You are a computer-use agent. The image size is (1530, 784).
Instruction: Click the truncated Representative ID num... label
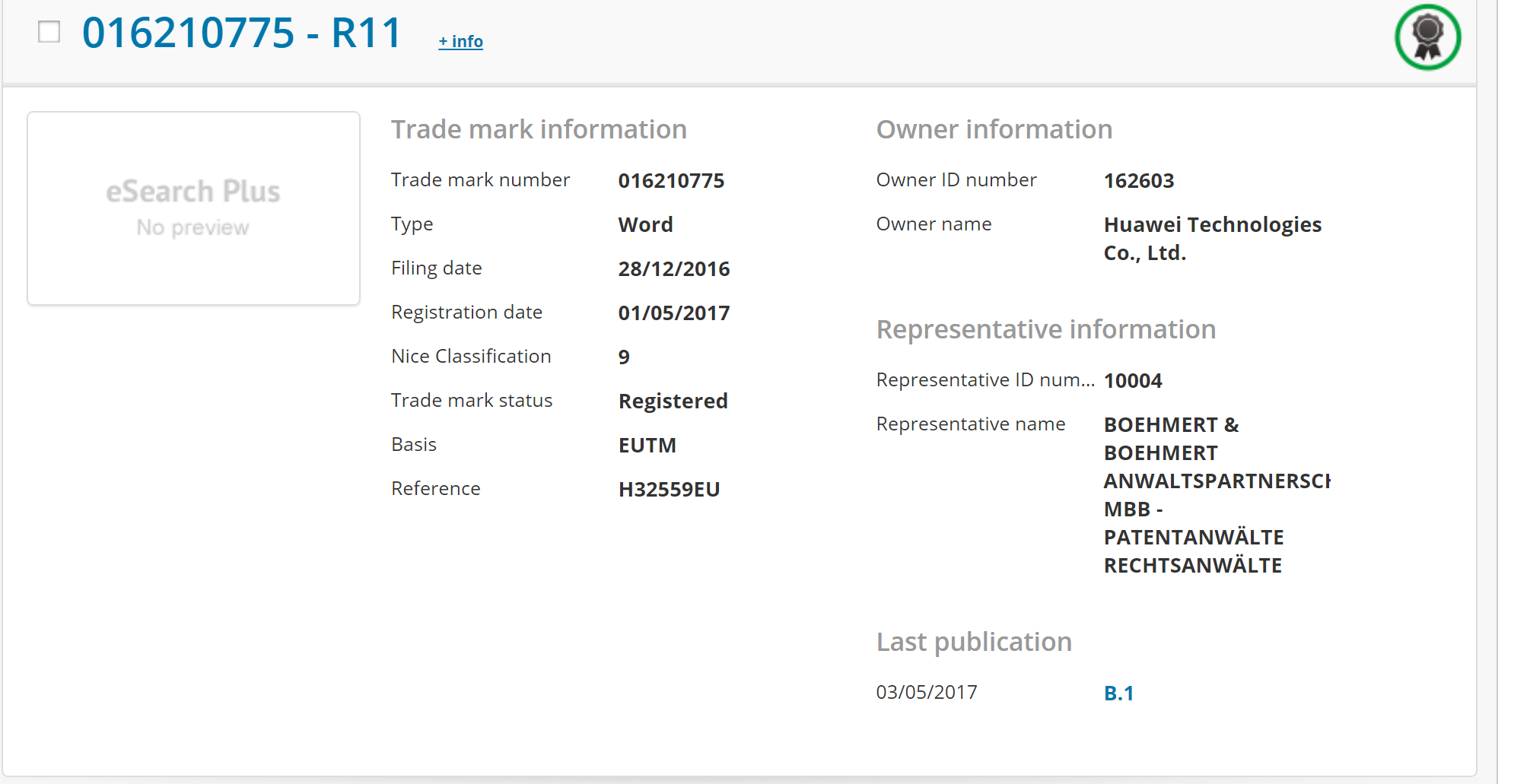[984, 380]
